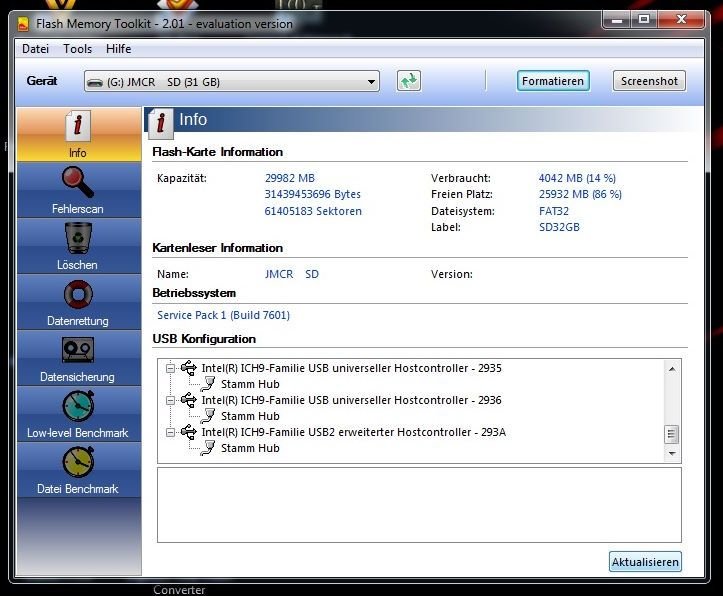Viewport: 723px width, 596px height.
Task: Select the USB2 erweiterter Hostcontroller 293A row
Action: click(x=354, y=432)
